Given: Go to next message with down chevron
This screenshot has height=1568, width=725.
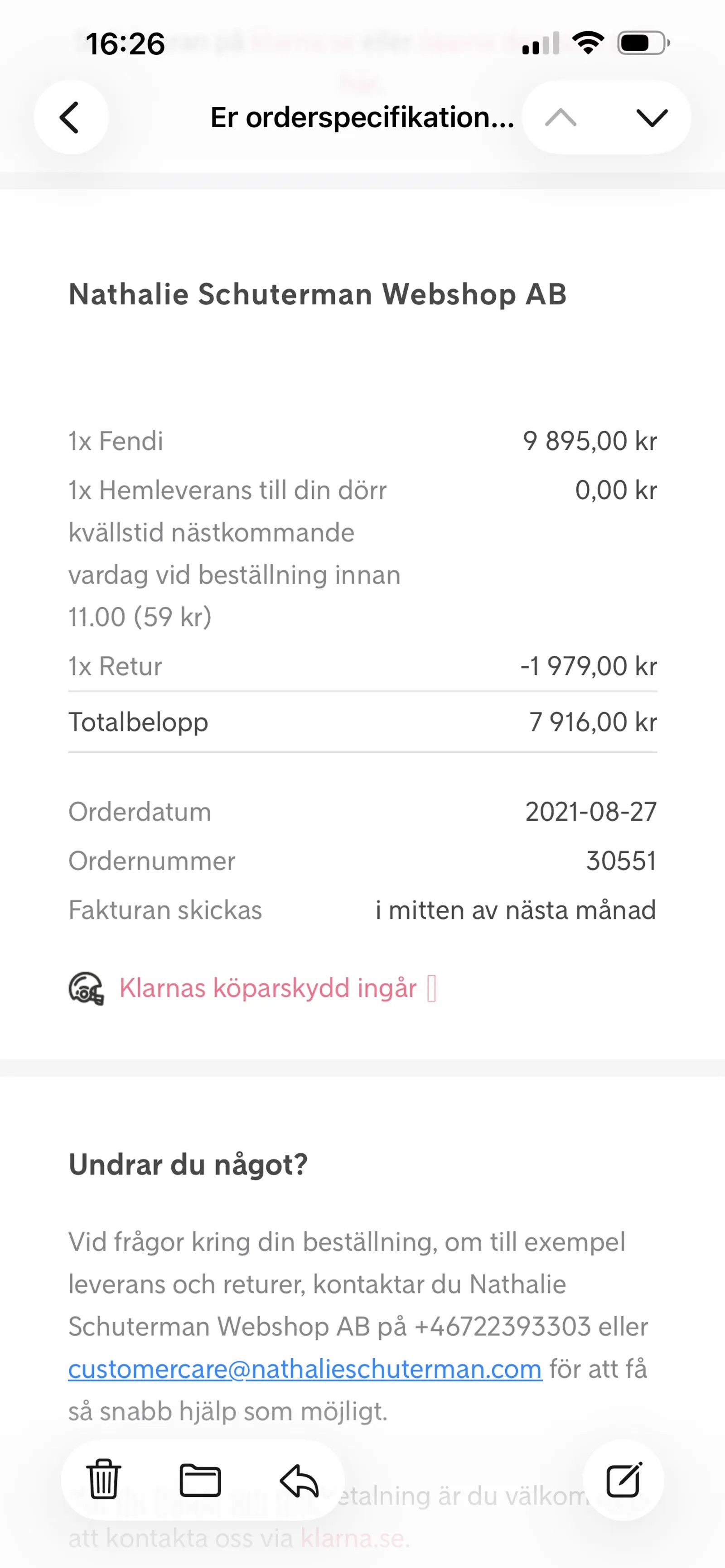Looking at the screenshot, I should [652, 117].
